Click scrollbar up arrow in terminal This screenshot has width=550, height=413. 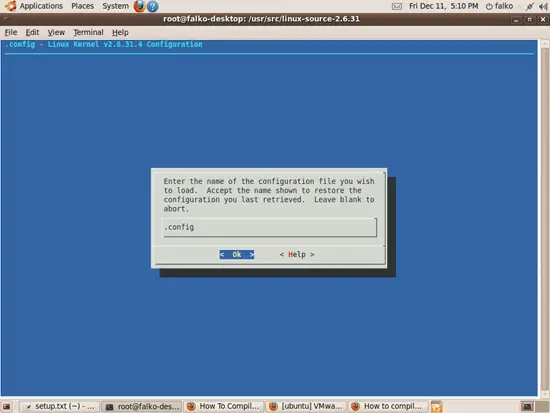(544, 44)
